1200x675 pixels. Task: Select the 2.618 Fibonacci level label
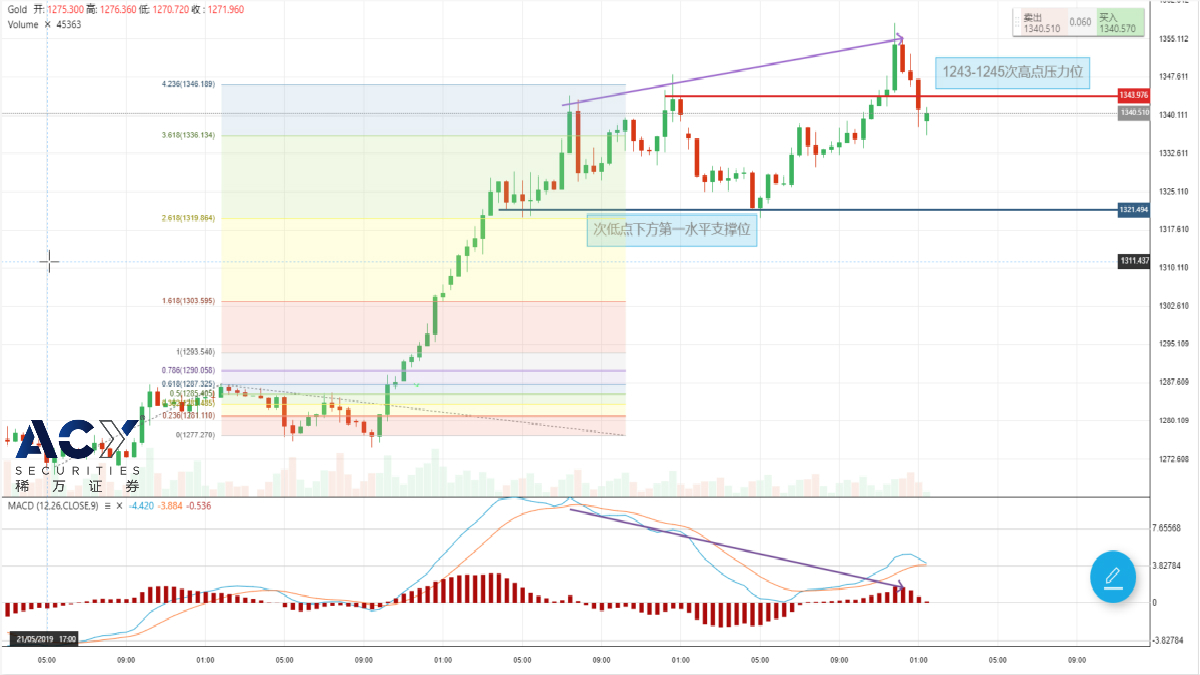[188, 218]
